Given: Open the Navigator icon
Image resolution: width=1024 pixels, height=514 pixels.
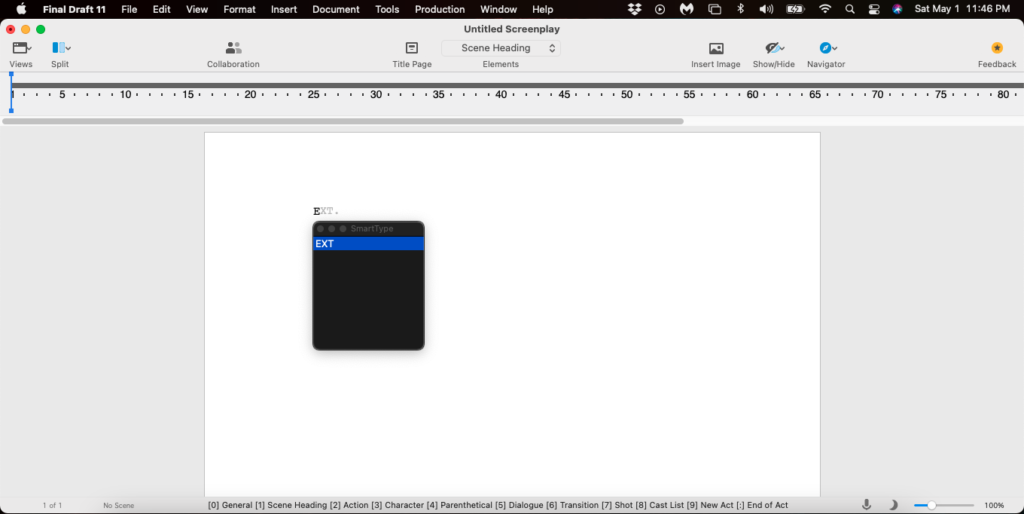Looking at the screenshot, I should point(825,48).
